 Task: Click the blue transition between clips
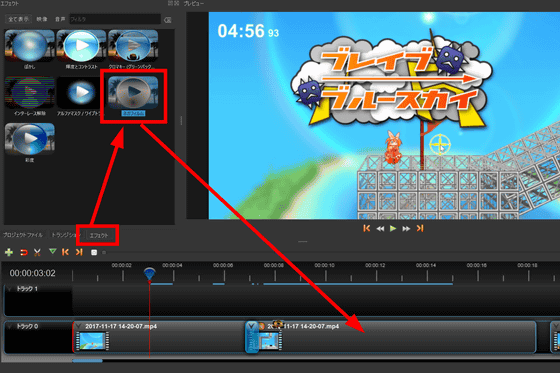(252, 337)
